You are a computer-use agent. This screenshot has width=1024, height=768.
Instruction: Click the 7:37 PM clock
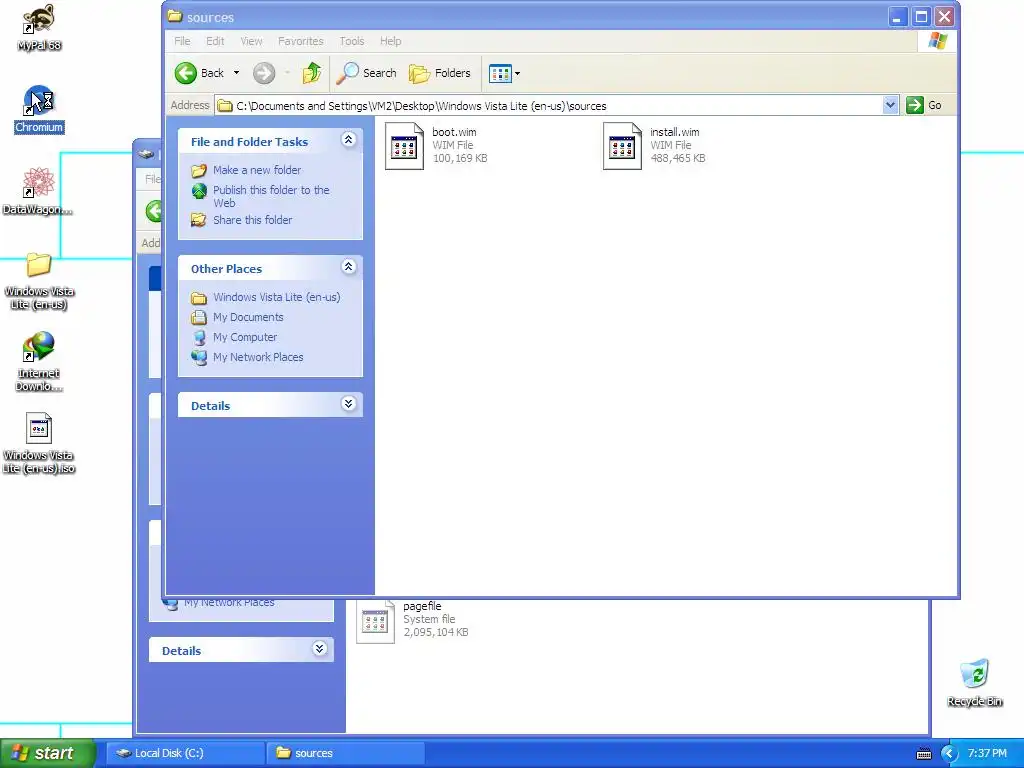(x=987, y=754)
